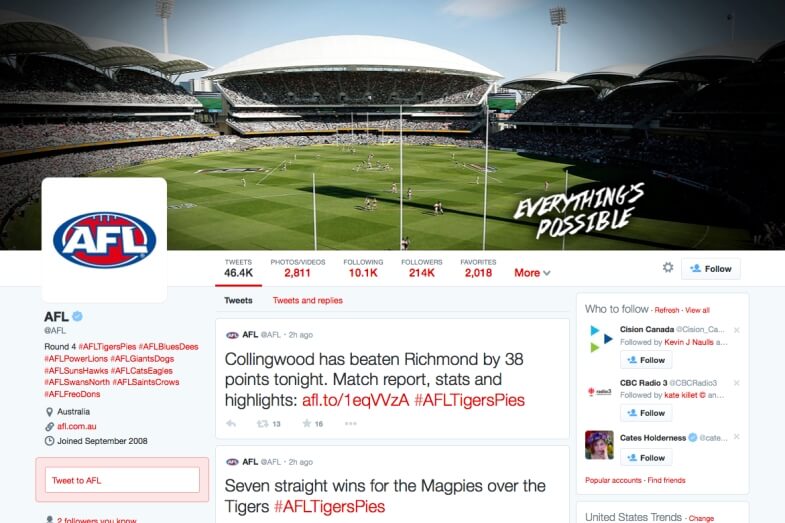Open the Photos/Videos 2,811 tab

[298, 268]
